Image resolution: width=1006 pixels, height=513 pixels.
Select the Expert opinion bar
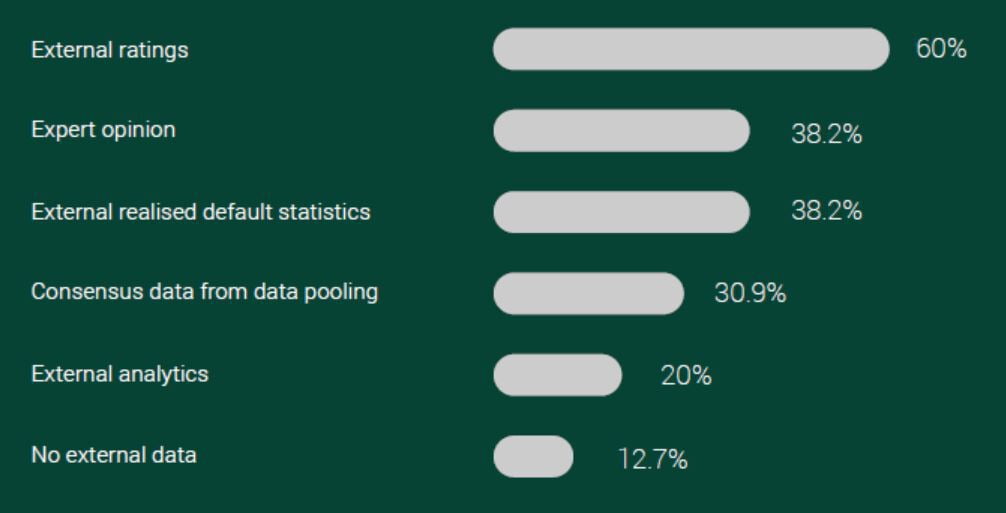point(621,130)
